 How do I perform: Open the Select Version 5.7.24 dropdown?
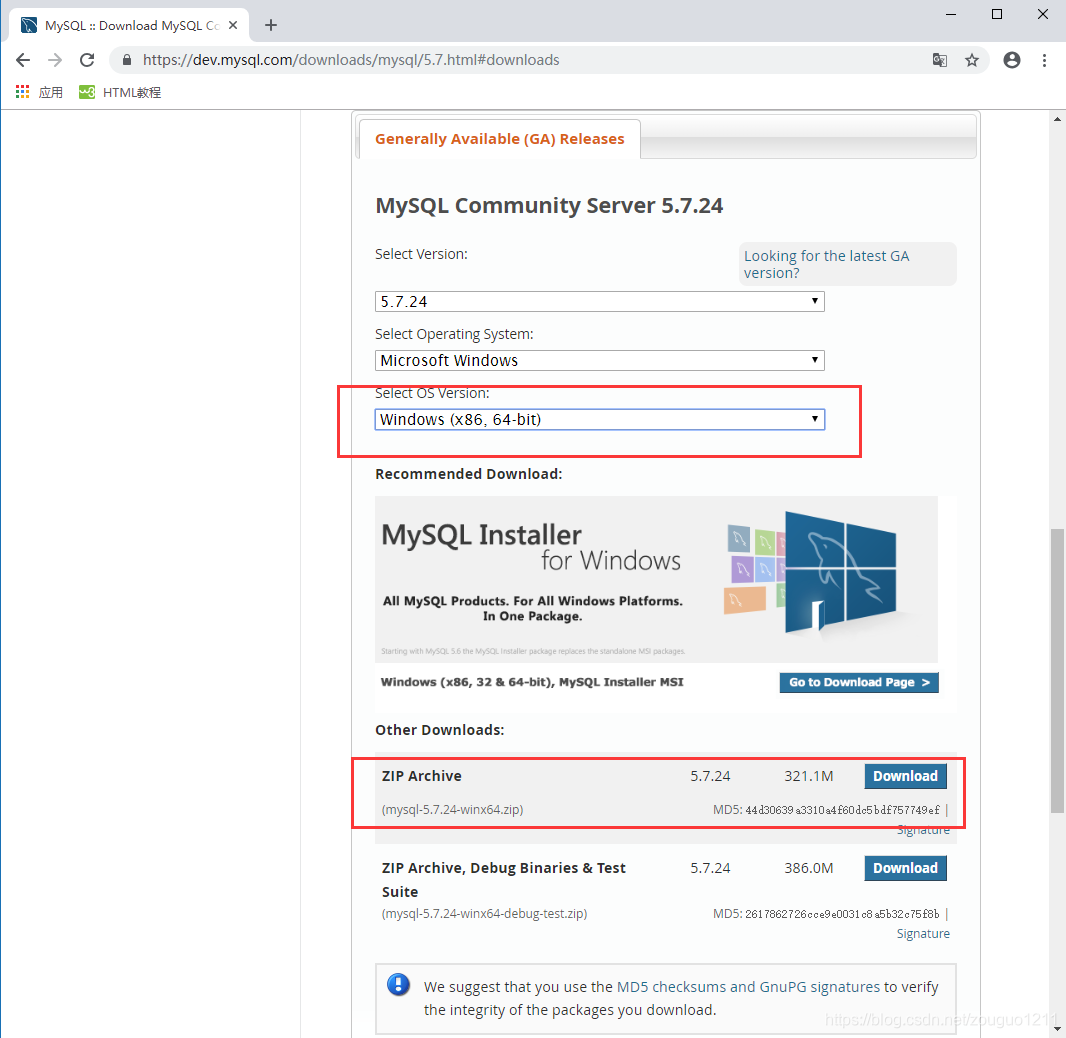600,302
